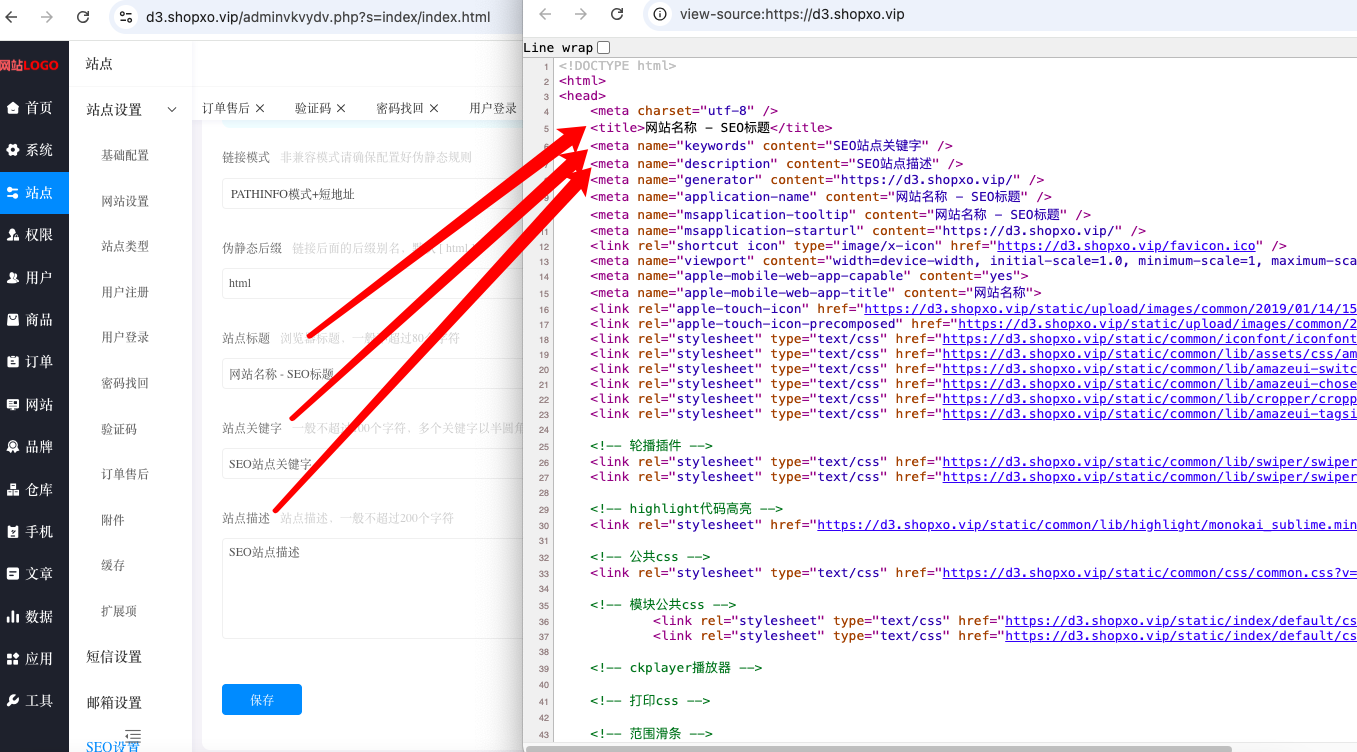Screen dimensions: 1357x752
Task: Open 手机 mobile section in sidebar
Action: pyautogui.click(x=34, y=532)
